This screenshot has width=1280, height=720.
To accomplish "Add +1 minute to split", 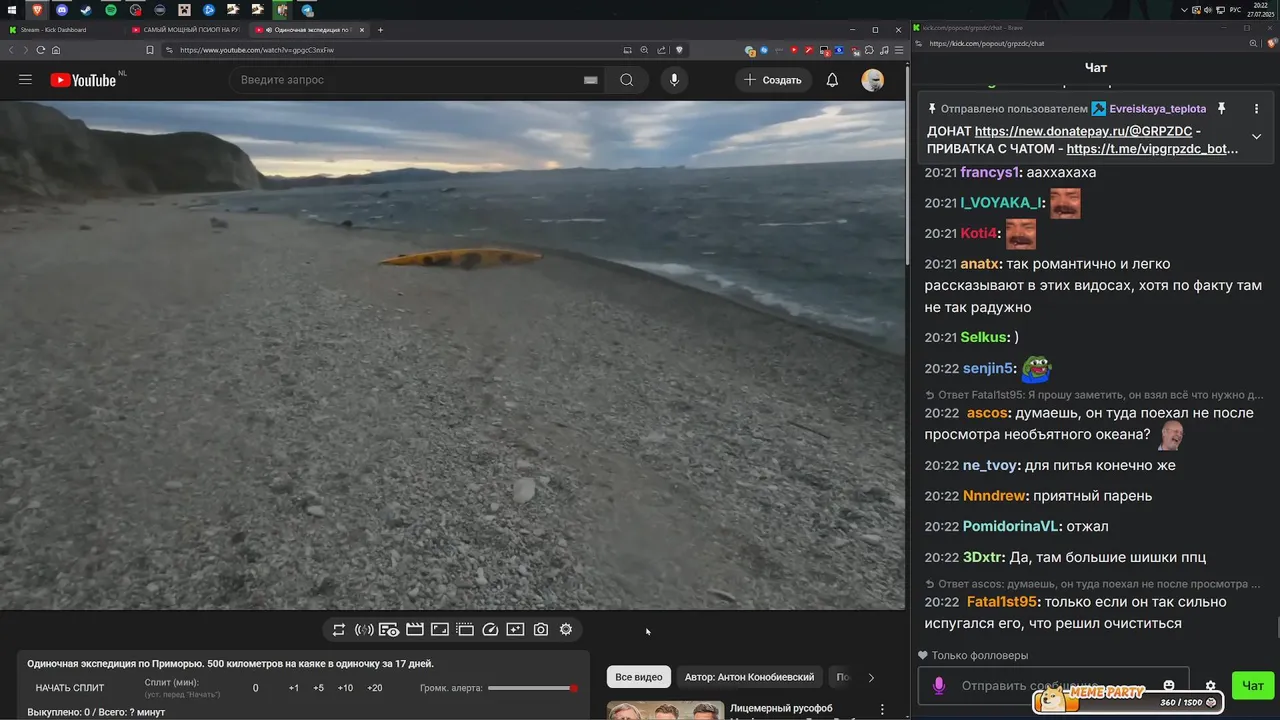I will point(294,688).
